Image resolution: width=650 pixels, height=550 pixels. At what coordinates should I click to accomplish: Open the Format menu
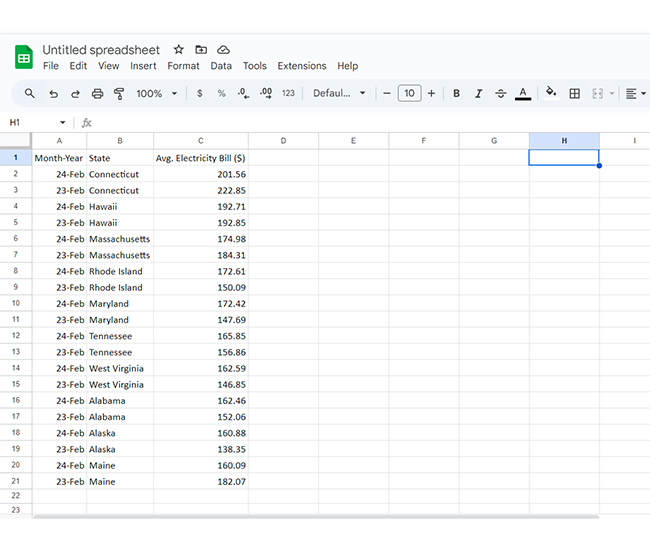coord(183,66)
